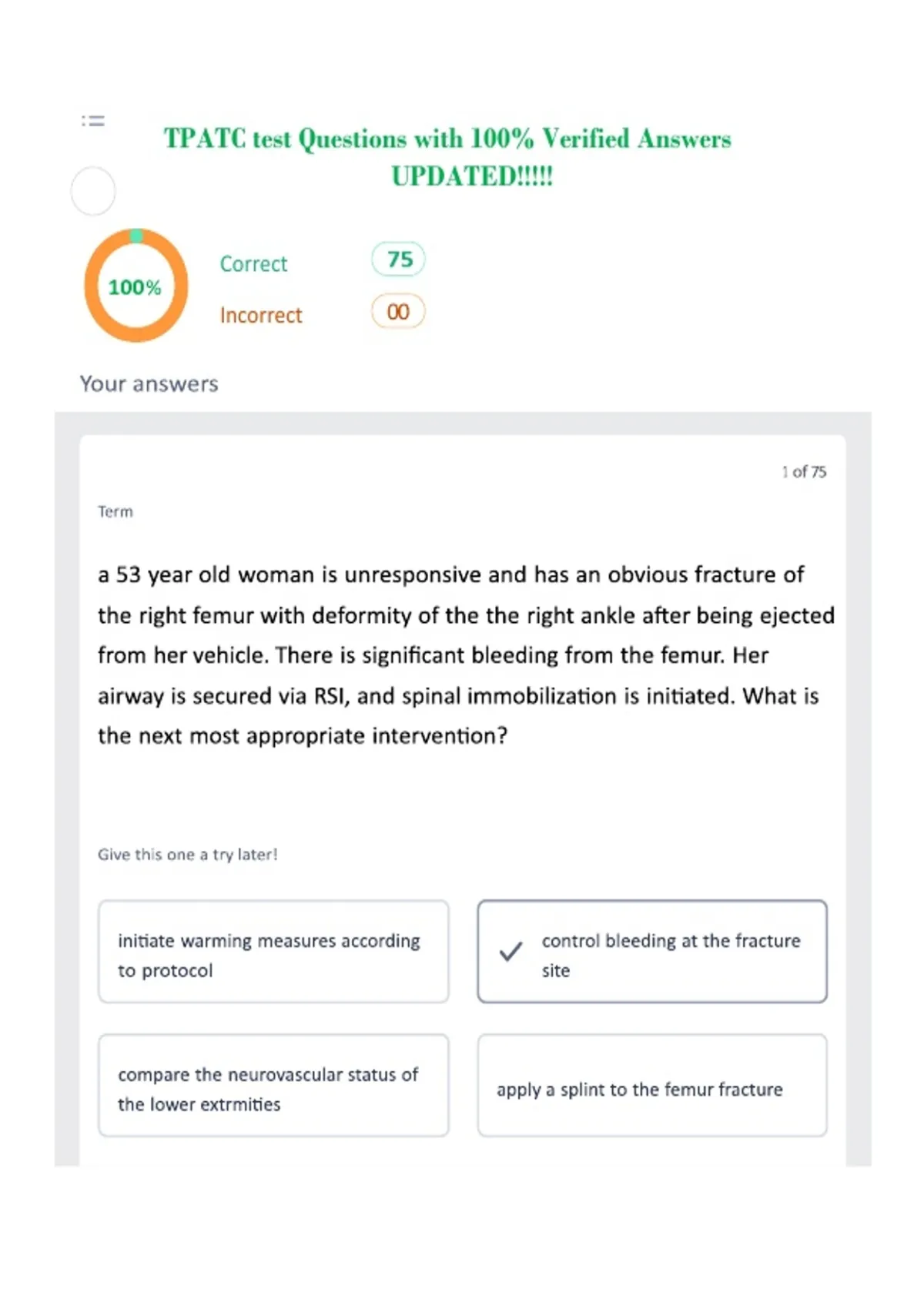The image size is (924, 1309).
Task: Open the list menu icon
Action: [93, 121]
